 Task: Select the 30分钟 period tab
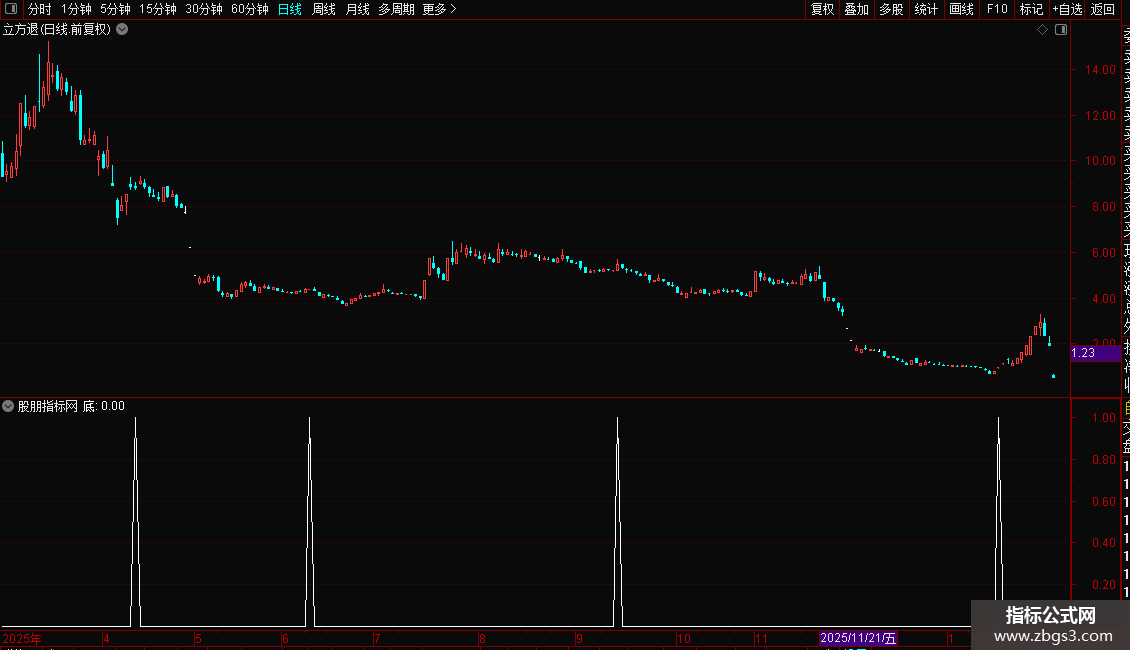click(x=204, y=9)
